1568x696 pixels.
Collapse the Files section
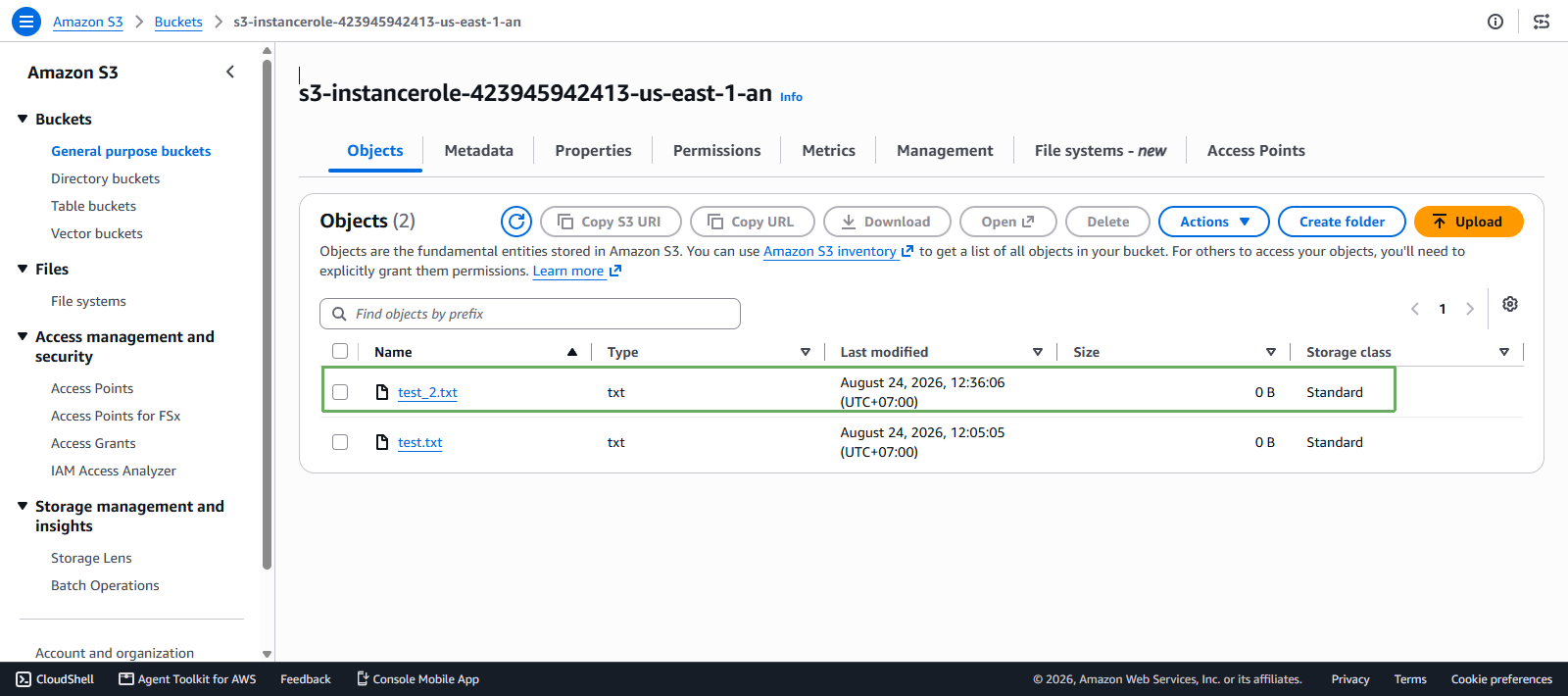coord(23,269)
